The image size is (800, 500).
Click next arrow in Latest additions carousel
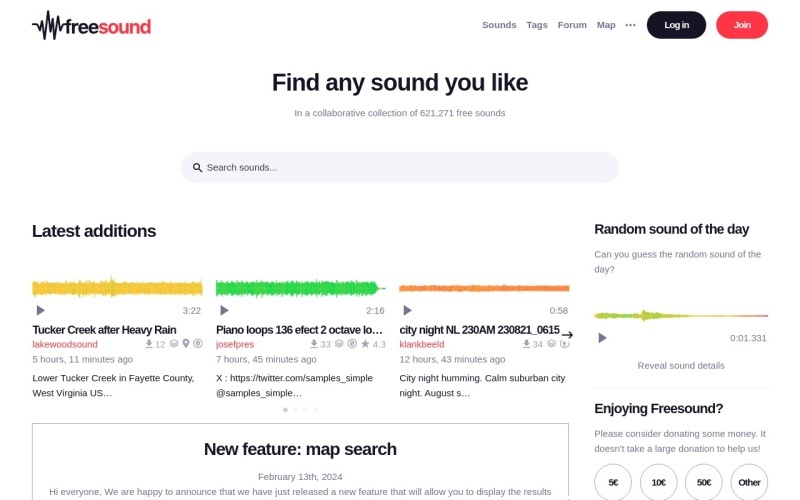click(x=567, y=335)
